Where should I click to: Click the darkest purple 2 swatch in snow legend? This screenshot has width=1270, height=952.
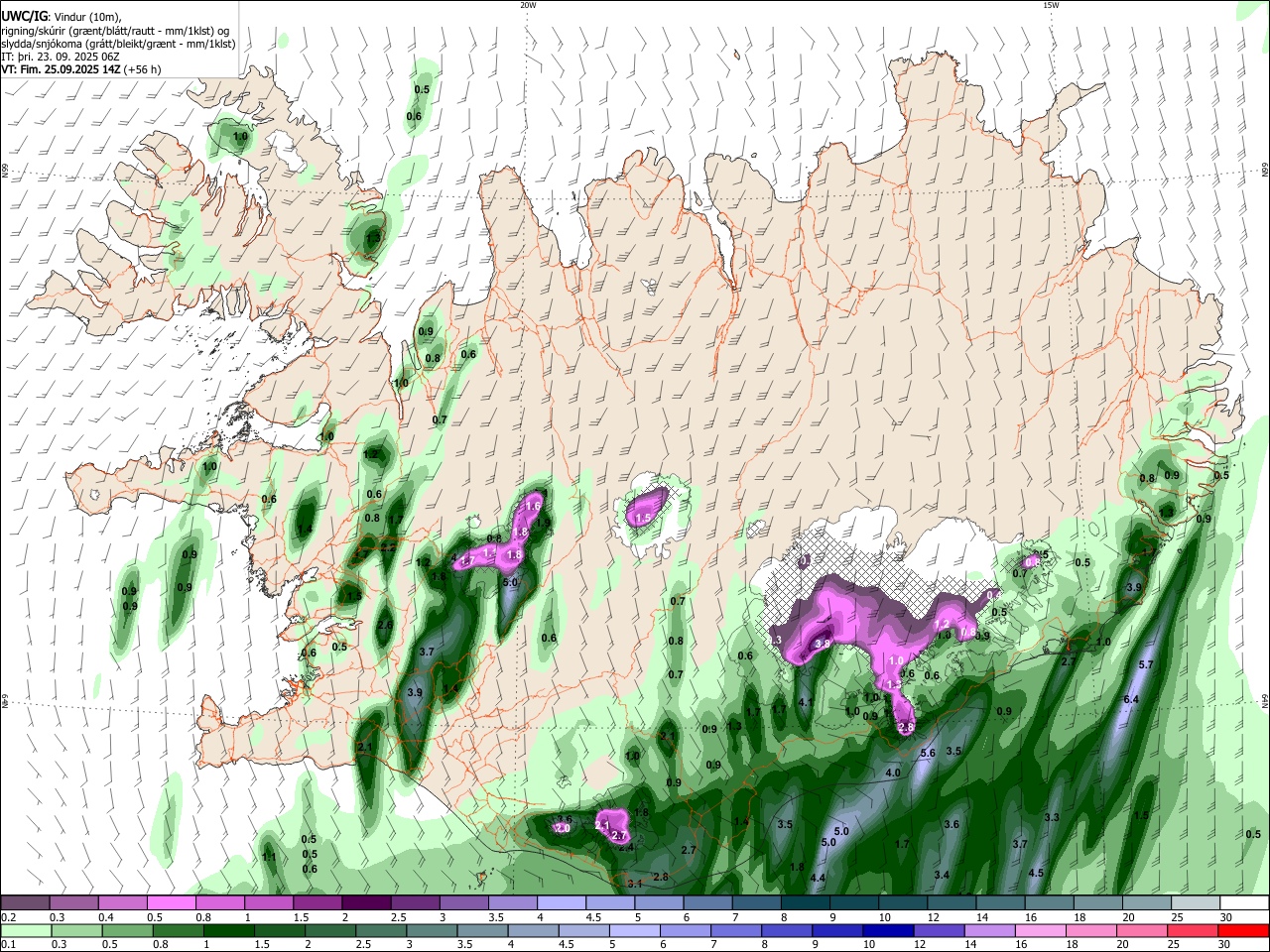coord(366,903)
